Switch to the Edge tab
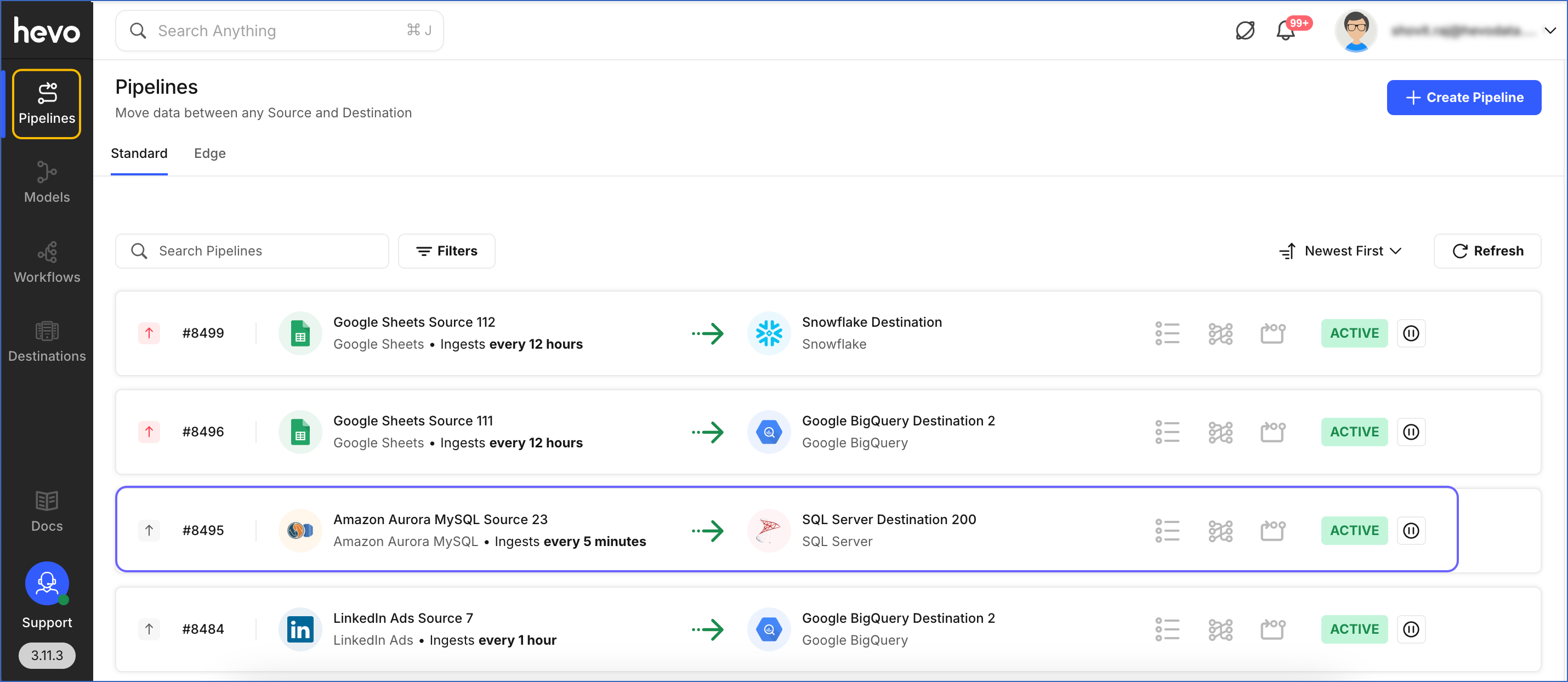 pos(209,154)
